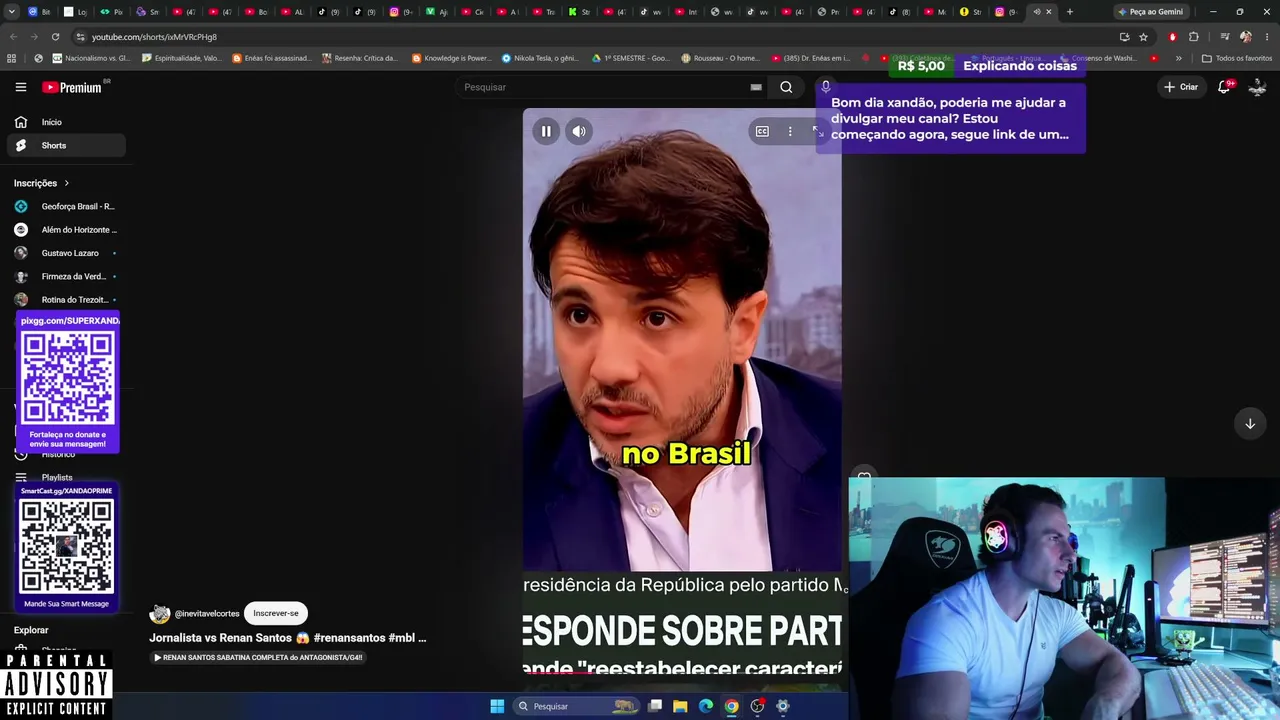Select Shorts in the left sidebar
This screenshot has width=1280, height=720.
coord(66,145)
